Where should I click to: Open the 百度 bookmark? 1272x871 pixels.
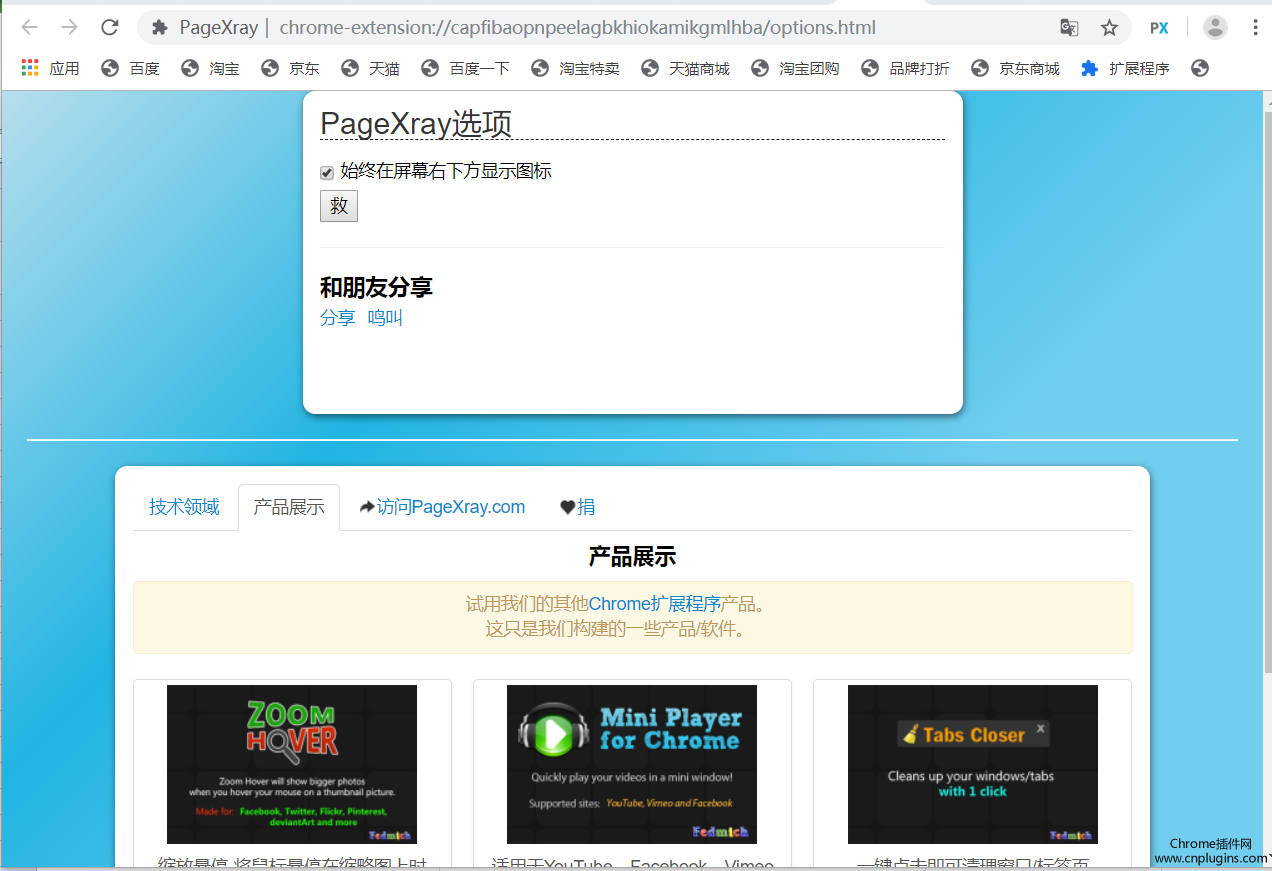(x=130, y=68)
